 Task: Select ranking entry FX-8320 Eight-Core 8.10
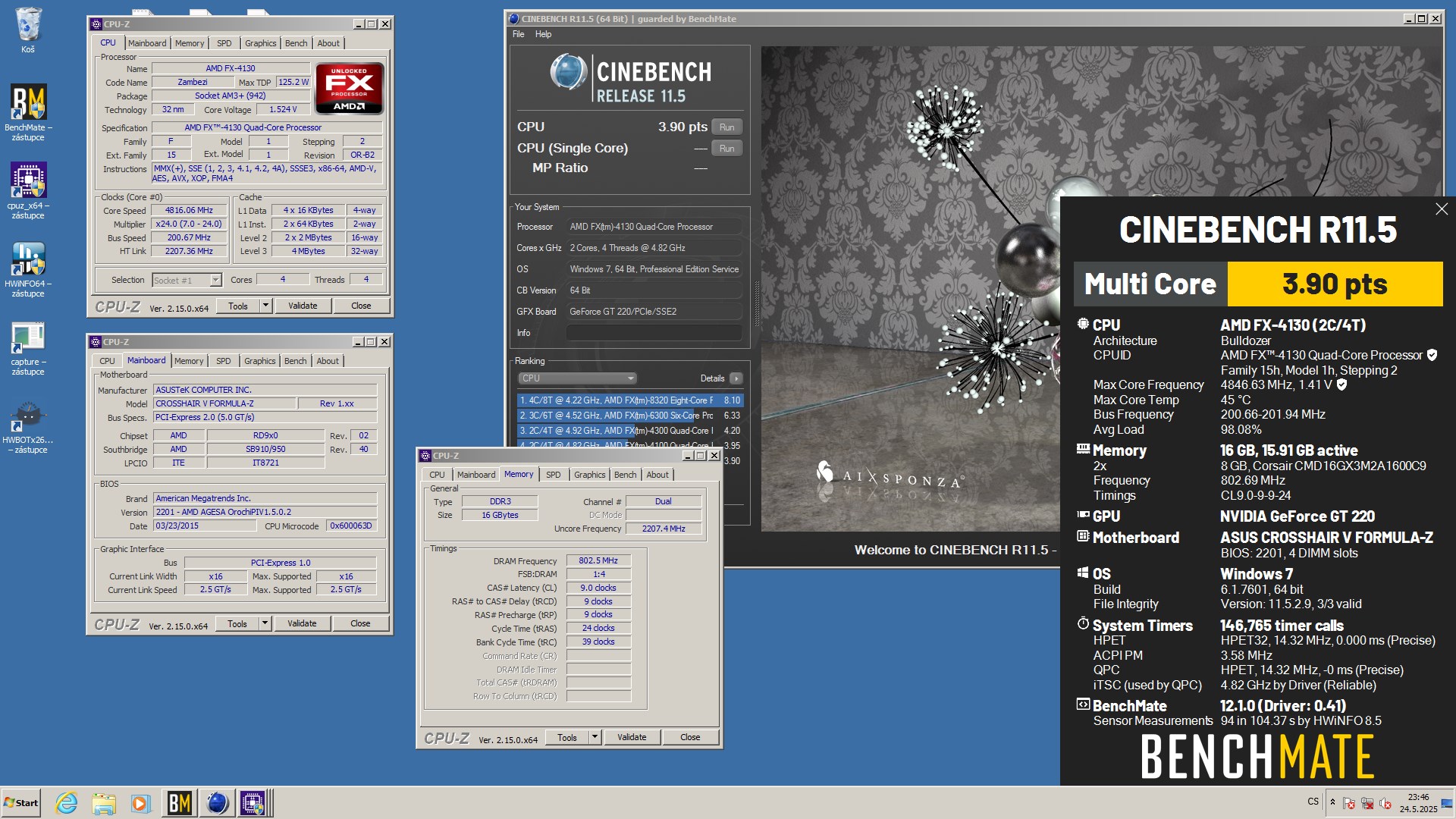point(629,400)
